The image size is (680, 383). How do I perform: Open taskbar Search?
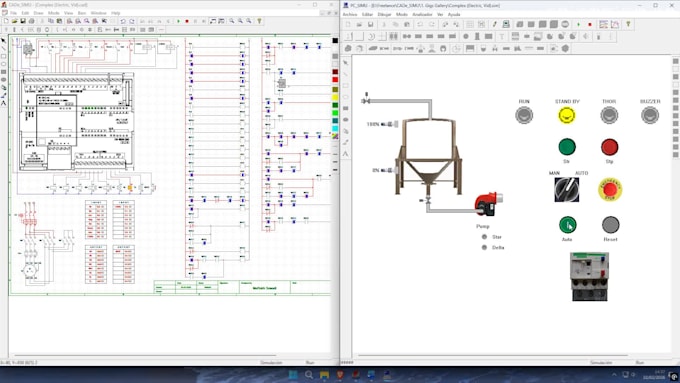click(309, 374)
